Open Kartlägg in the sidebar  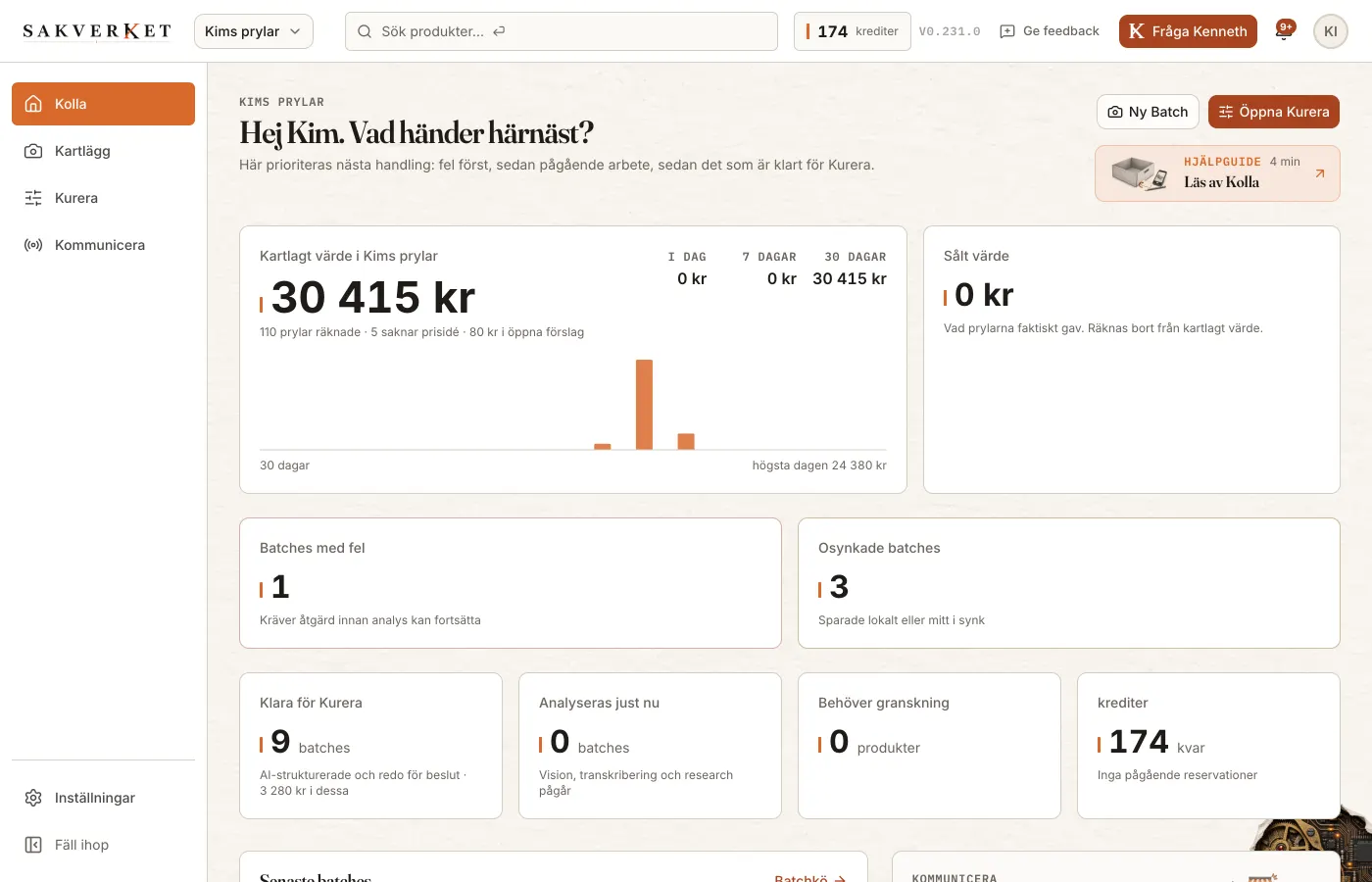point(103,151)
